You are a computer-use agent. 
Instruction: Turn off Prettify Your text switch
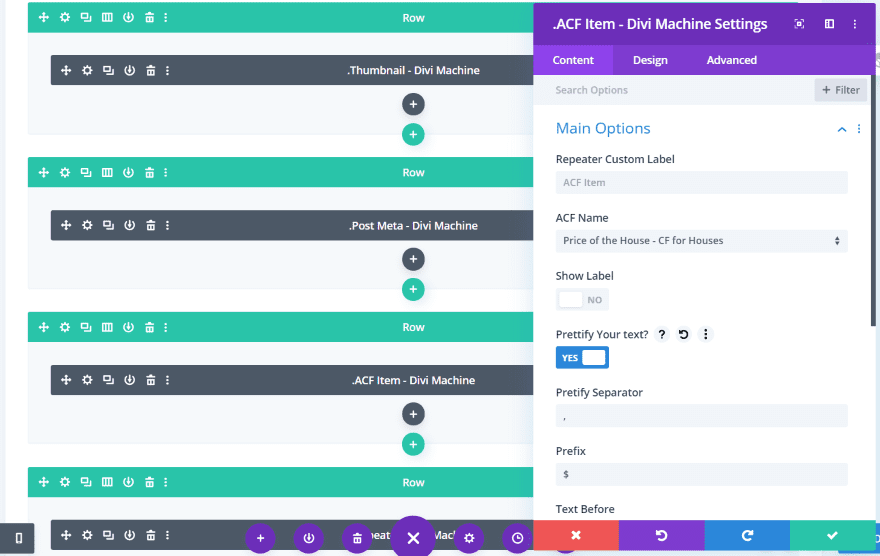pyautogui.click(x=582, y=358)
